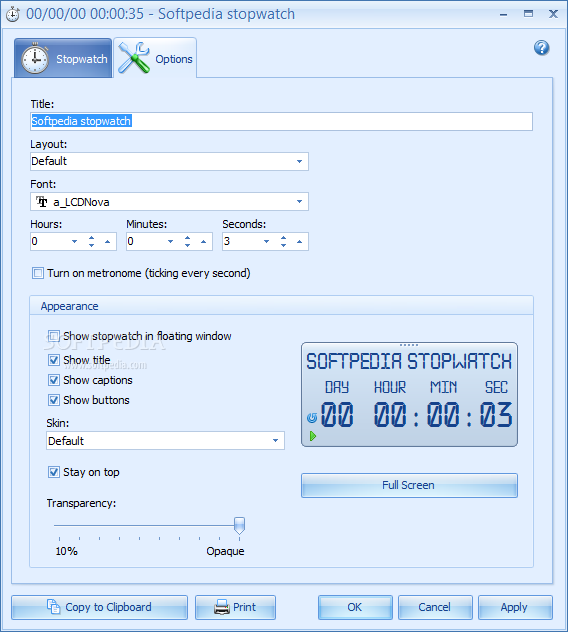Click the preview grip dots at top
Screen dimensions: 568x632
409,345
